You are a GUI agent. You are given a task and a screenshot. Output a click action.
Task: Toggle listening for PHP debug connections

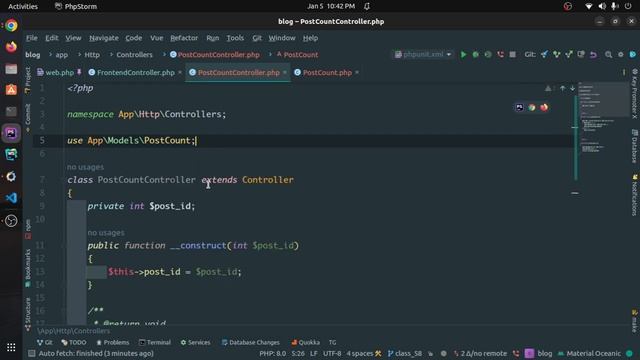coord(500,54)
